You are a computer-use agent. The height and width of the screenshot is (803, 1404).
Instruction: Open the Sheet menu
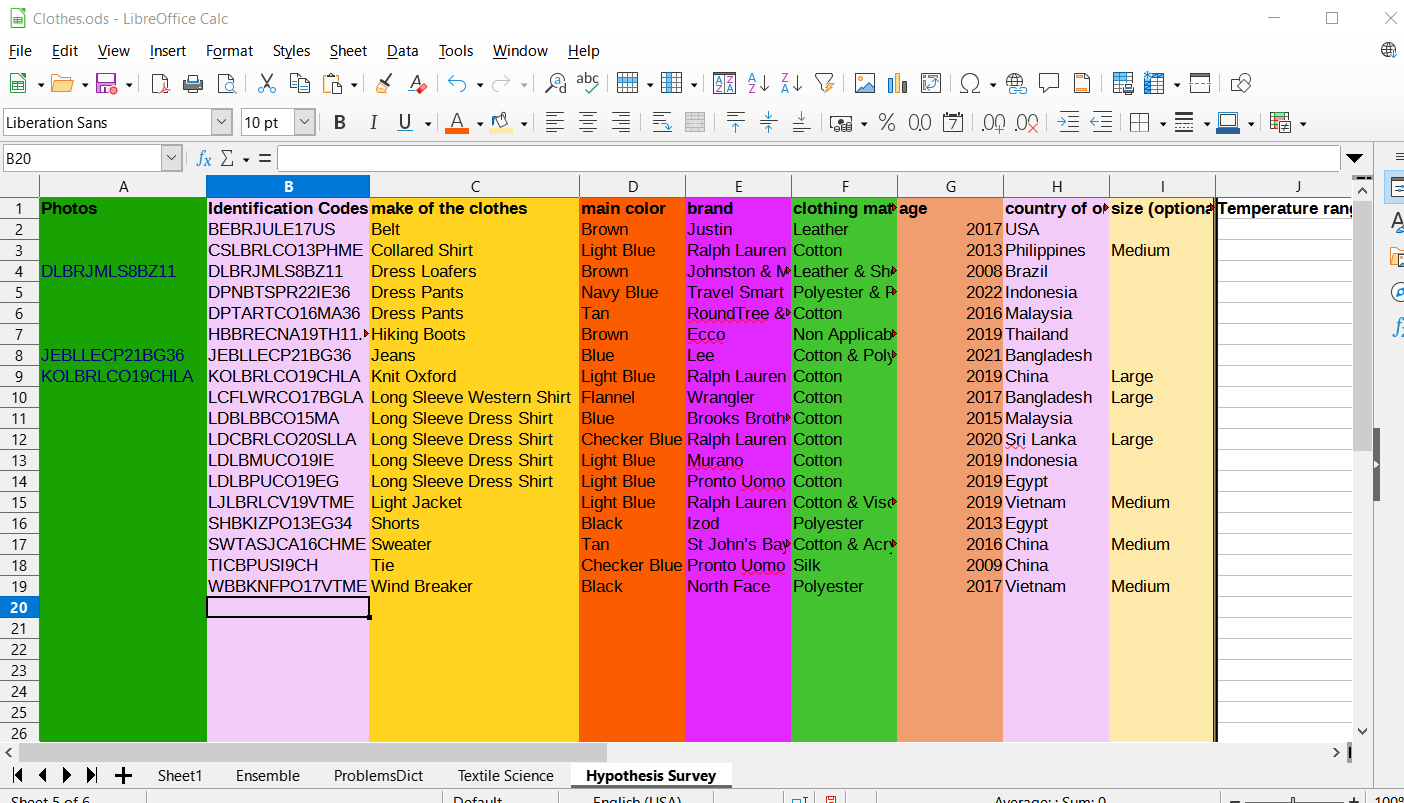tap(348, 51)
